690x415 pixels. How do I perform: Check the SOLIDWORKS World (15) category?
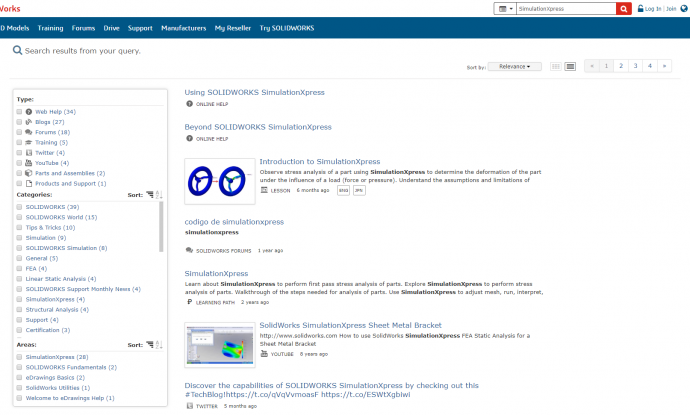(x=19, y=217)
